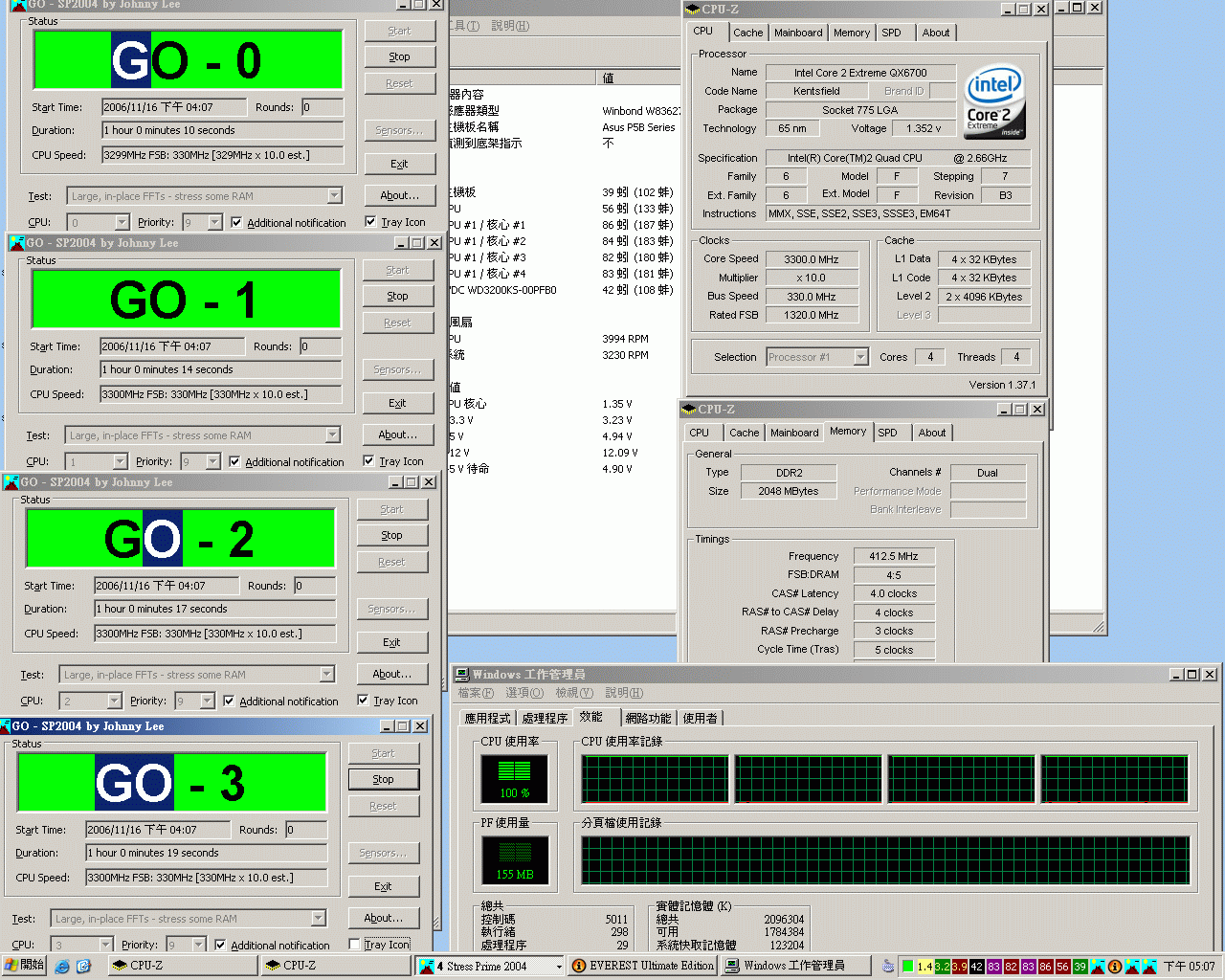
Task: Click About button in GO-0 window
Action: pos(399,195)
